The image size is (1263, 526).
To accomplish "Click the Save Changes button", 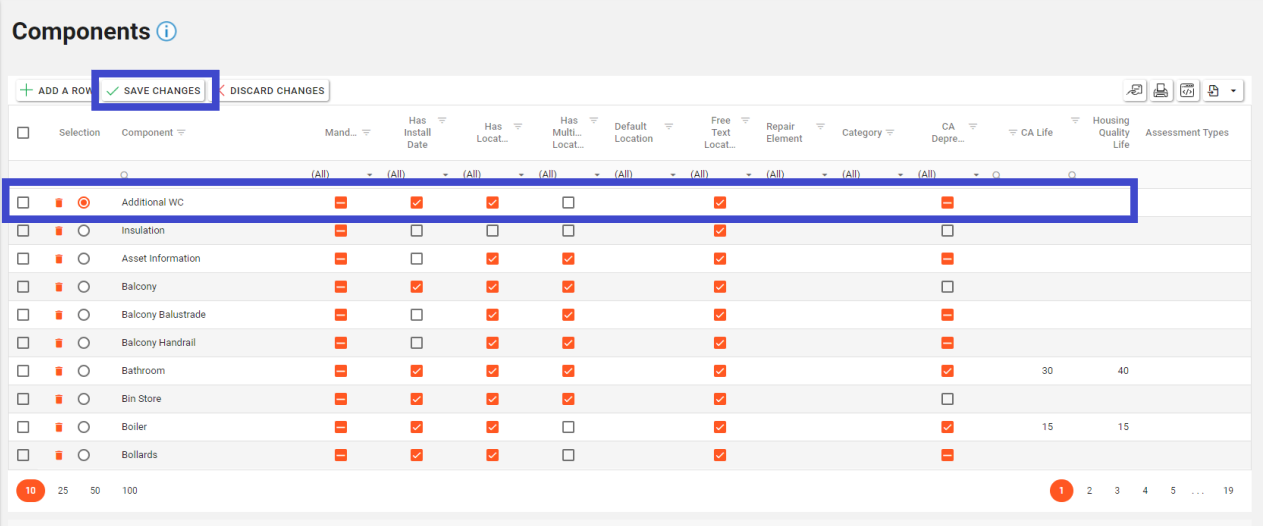I will click(x=154, y=91).
